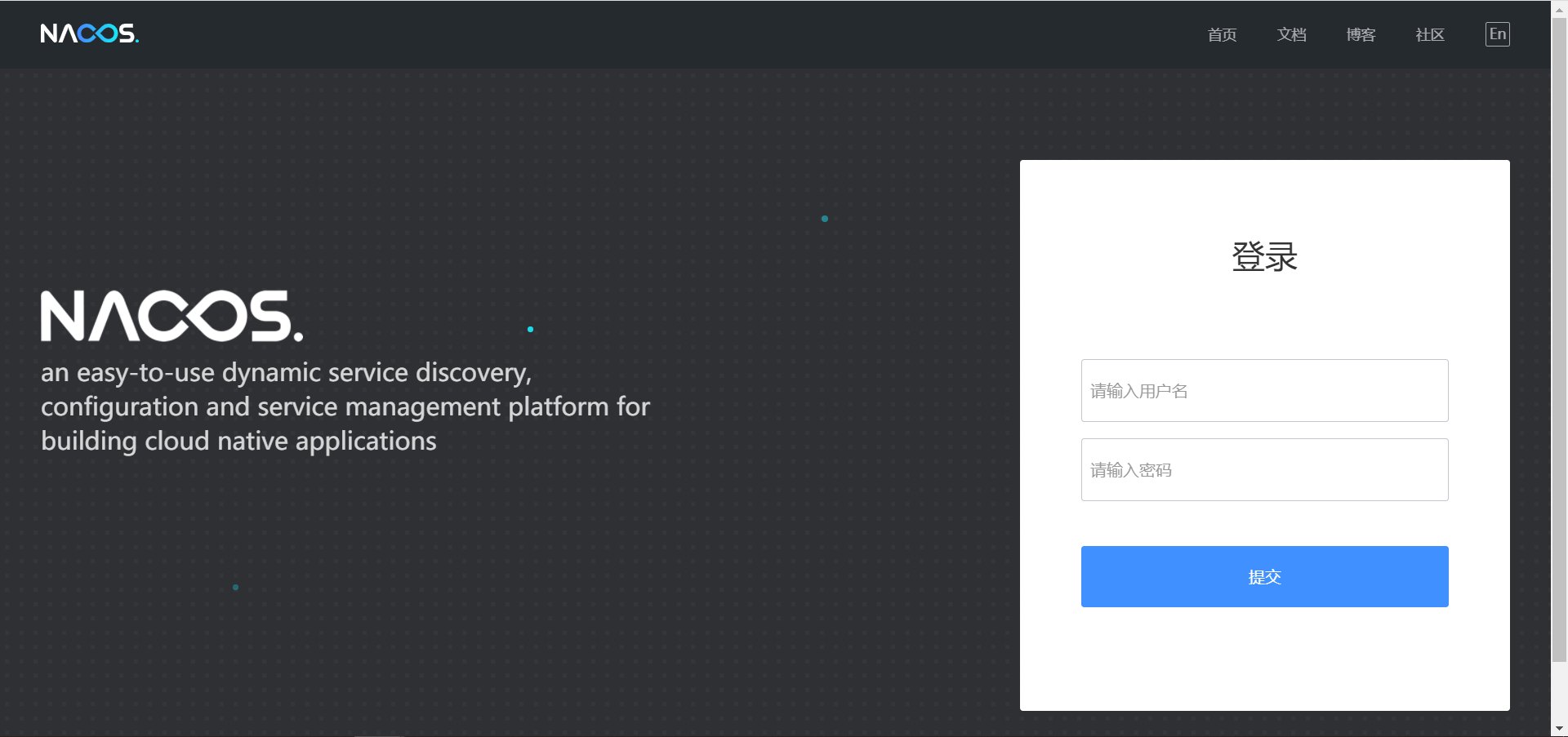Click inside the white login card panel
The height and width of the screenshot is (737, 1568).
1263,669
